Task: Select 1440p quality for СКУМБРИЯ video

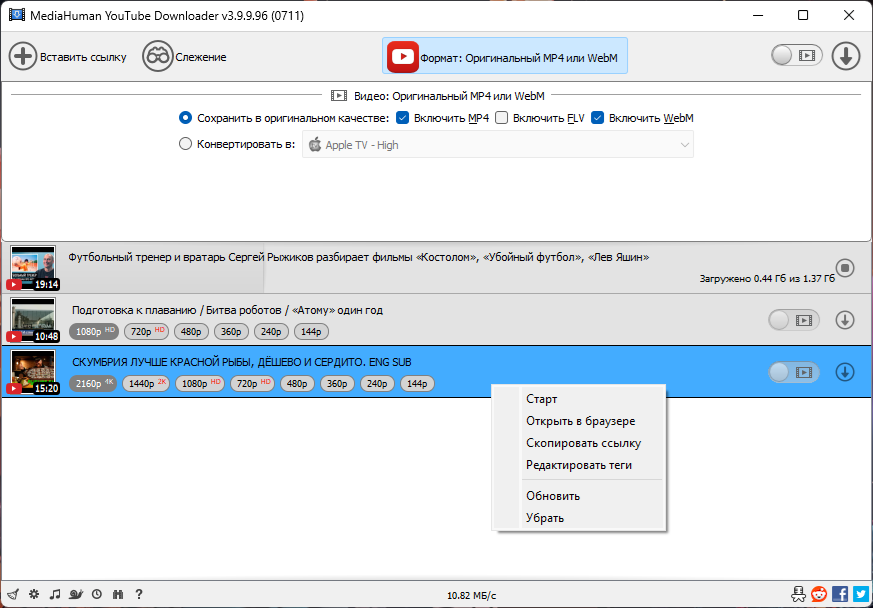Action: click(145, 384)
